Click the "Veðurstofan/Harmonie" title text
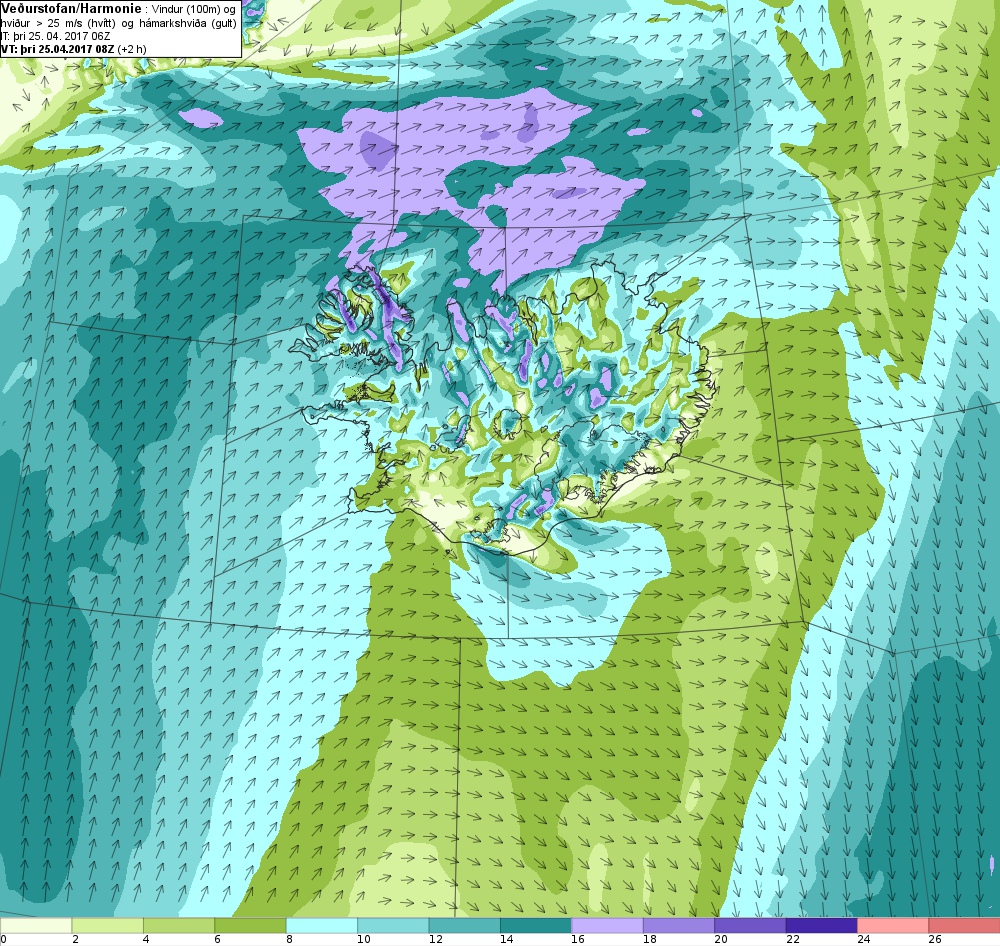Viewport: 1000px width, 946px height. click(x=71, y=9)
